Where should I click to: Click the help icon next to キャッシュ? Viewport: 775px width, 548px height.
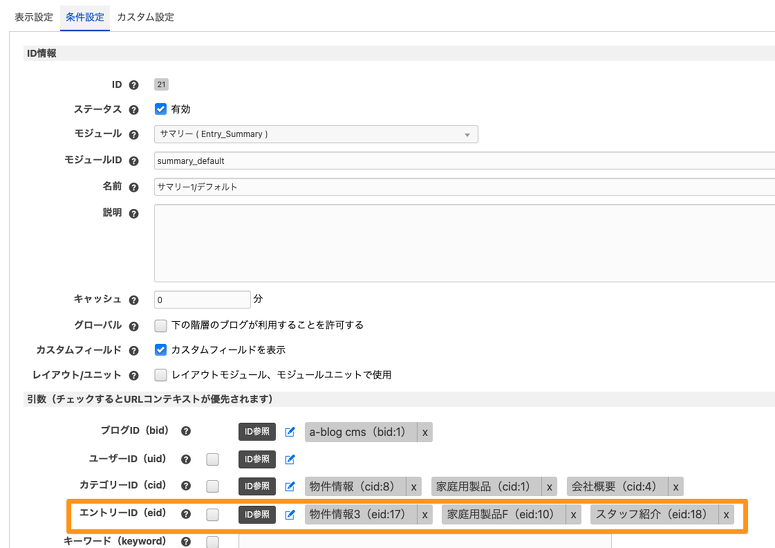point(133,299)
